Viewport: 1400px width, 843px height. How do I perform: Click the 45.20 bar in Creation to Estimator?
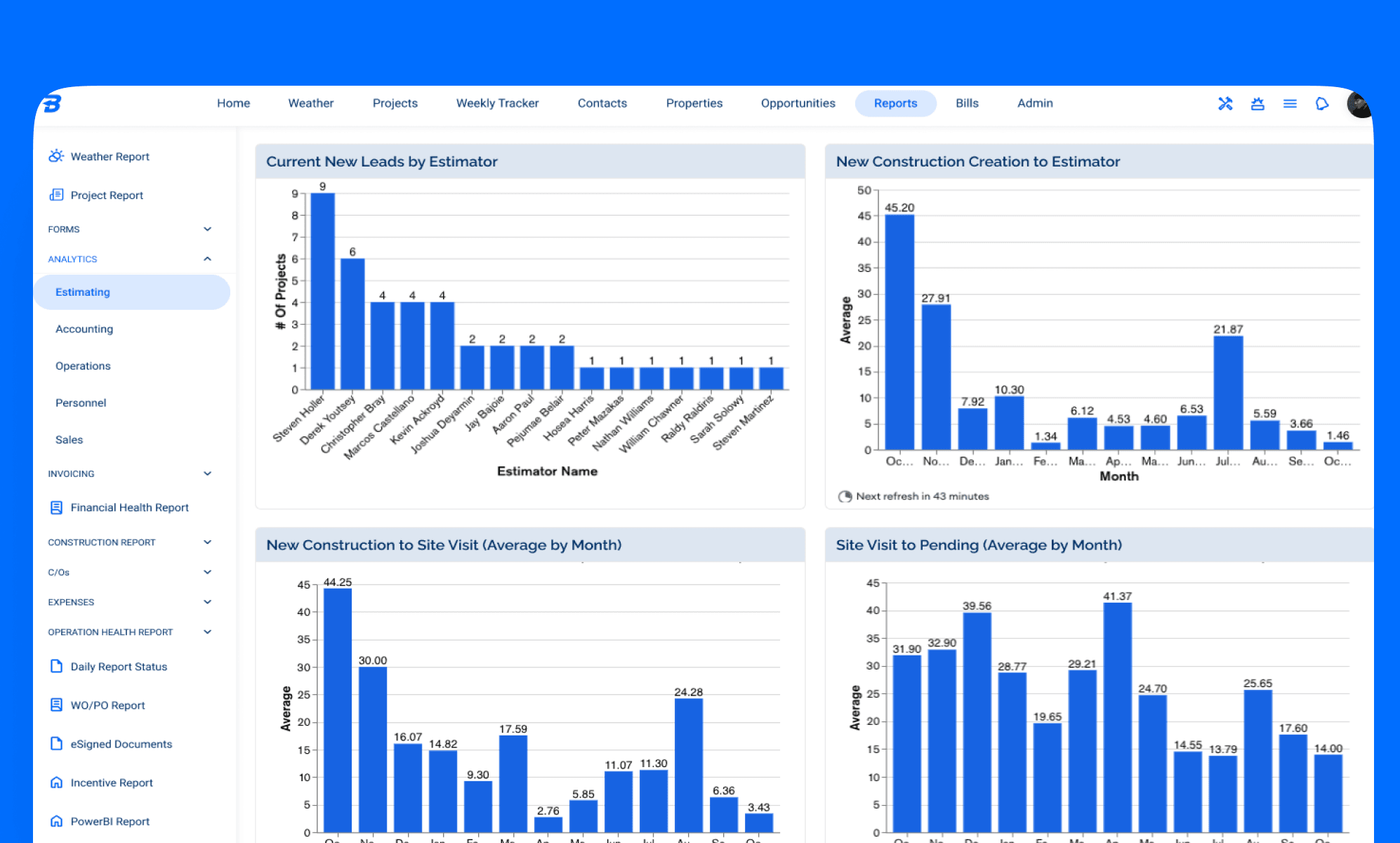(x=899, y=332)
